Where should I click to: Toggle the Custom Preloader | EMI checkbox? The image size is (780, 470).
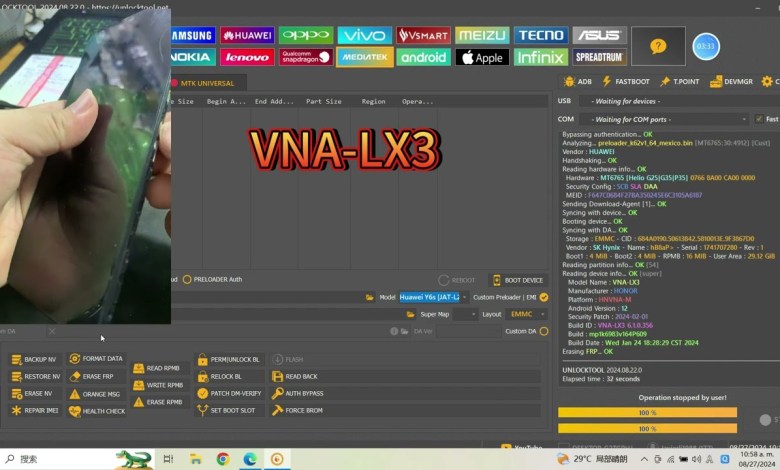pyautogui.click(x=544, y=297)
